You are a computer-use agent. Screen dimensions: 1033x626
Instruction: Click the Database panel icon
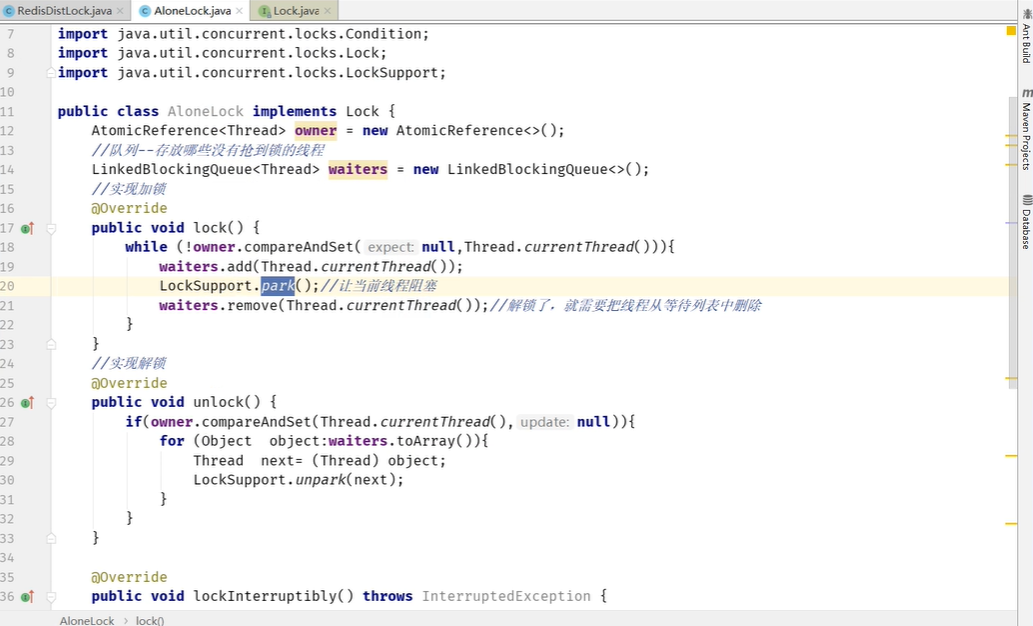[x=1026, y=200]
